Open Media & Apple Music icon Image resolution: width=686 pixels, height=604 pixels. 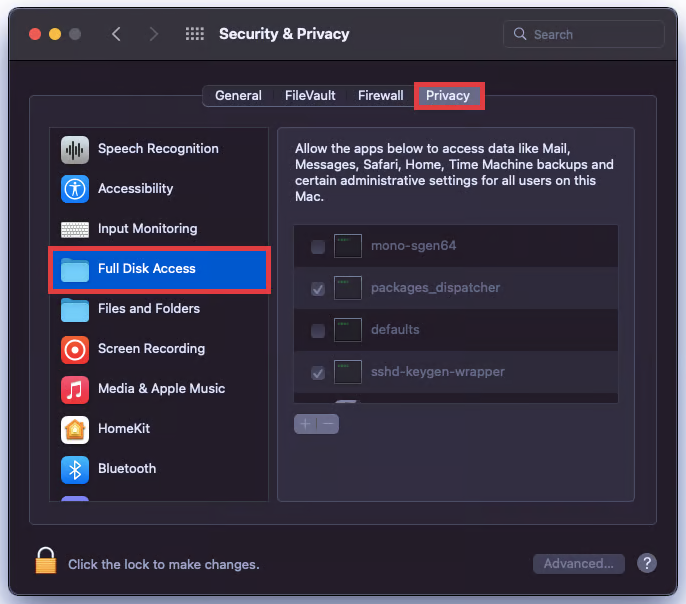[x=75, y=389]
